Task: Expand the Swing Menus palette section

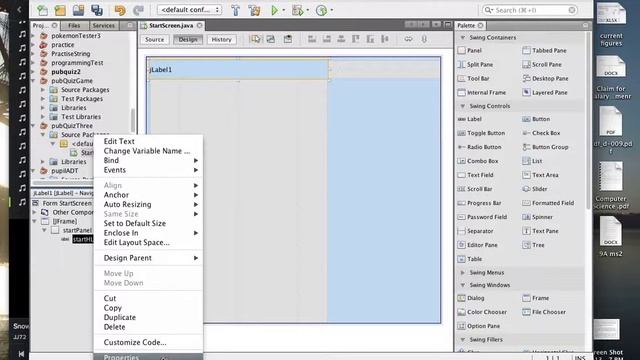Action: click(462, 273)
